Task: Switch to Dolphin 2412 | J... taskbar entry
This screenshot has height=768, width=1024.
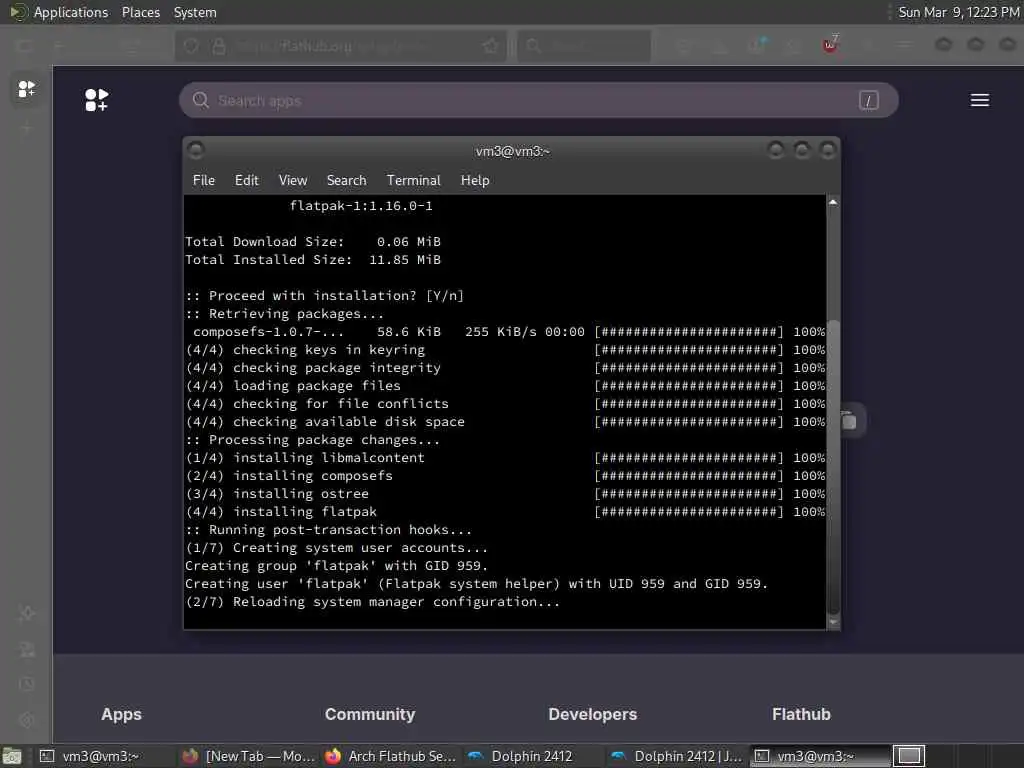Action: pos(677,756)
